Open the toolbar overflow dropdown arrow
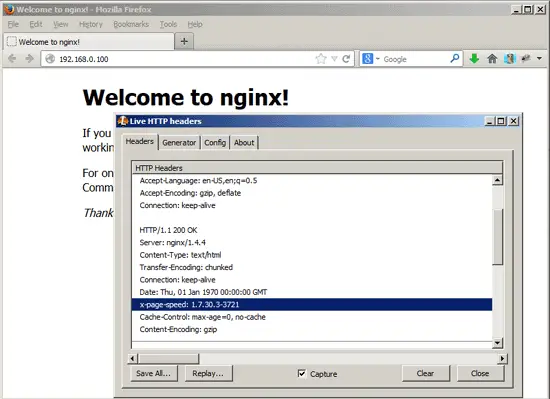This screenshot has height=399, width=550. tap(539, 59)
